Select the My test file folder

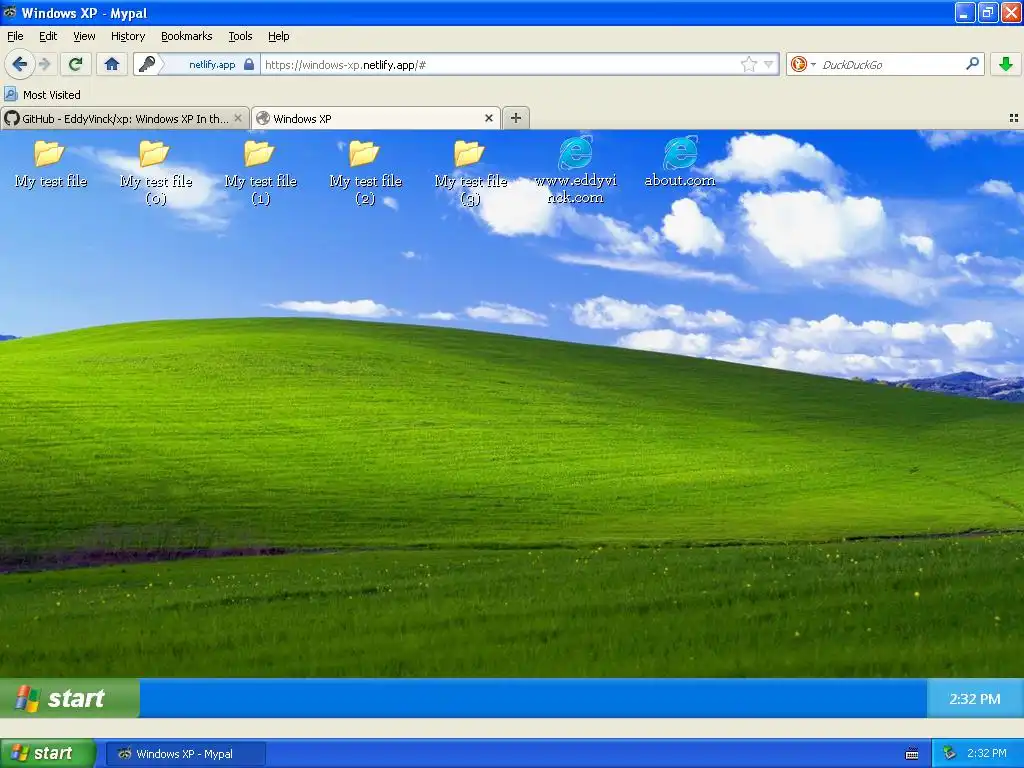point(50,164)
